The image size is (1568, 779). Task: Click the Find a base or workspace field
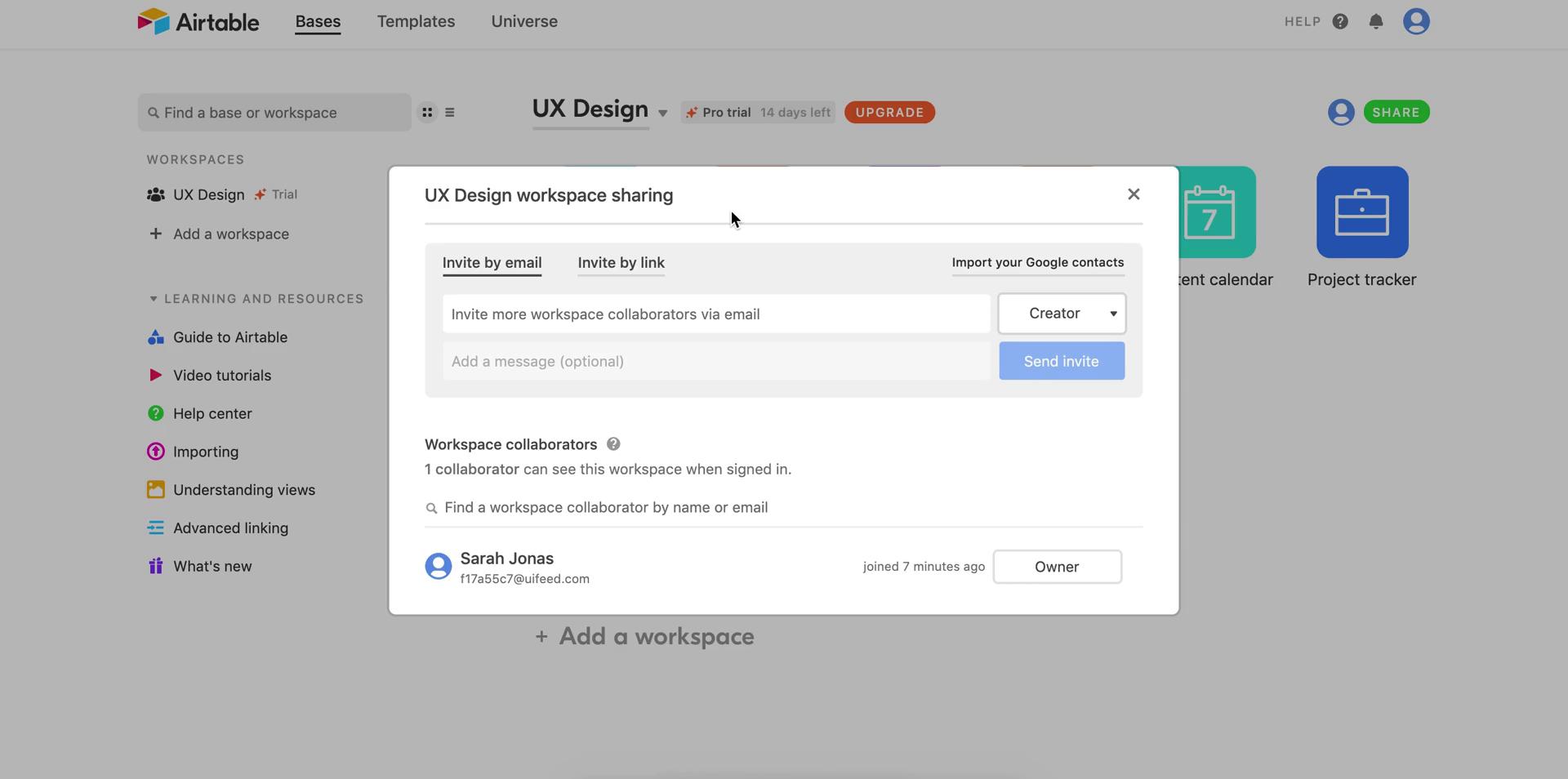pyautogui.click(x=274, y=113)
